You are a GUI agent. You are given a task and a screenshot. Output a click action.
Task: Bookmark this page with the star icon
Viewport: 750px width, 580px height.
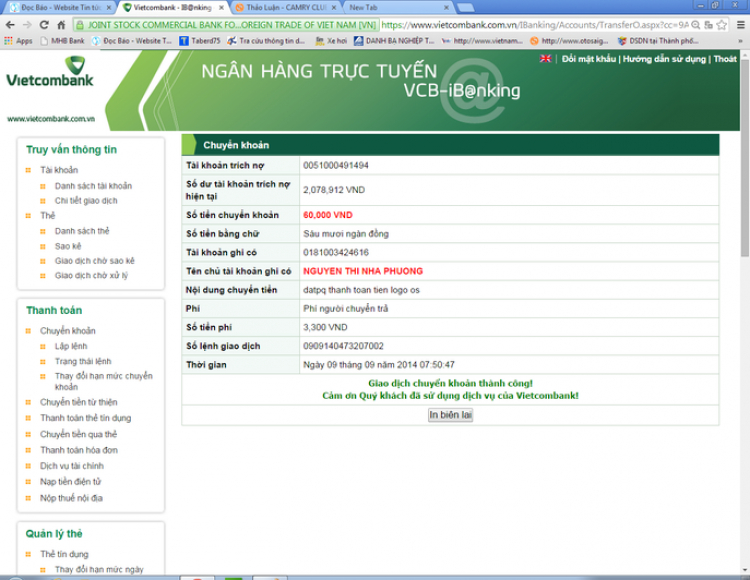coord(721,25)
